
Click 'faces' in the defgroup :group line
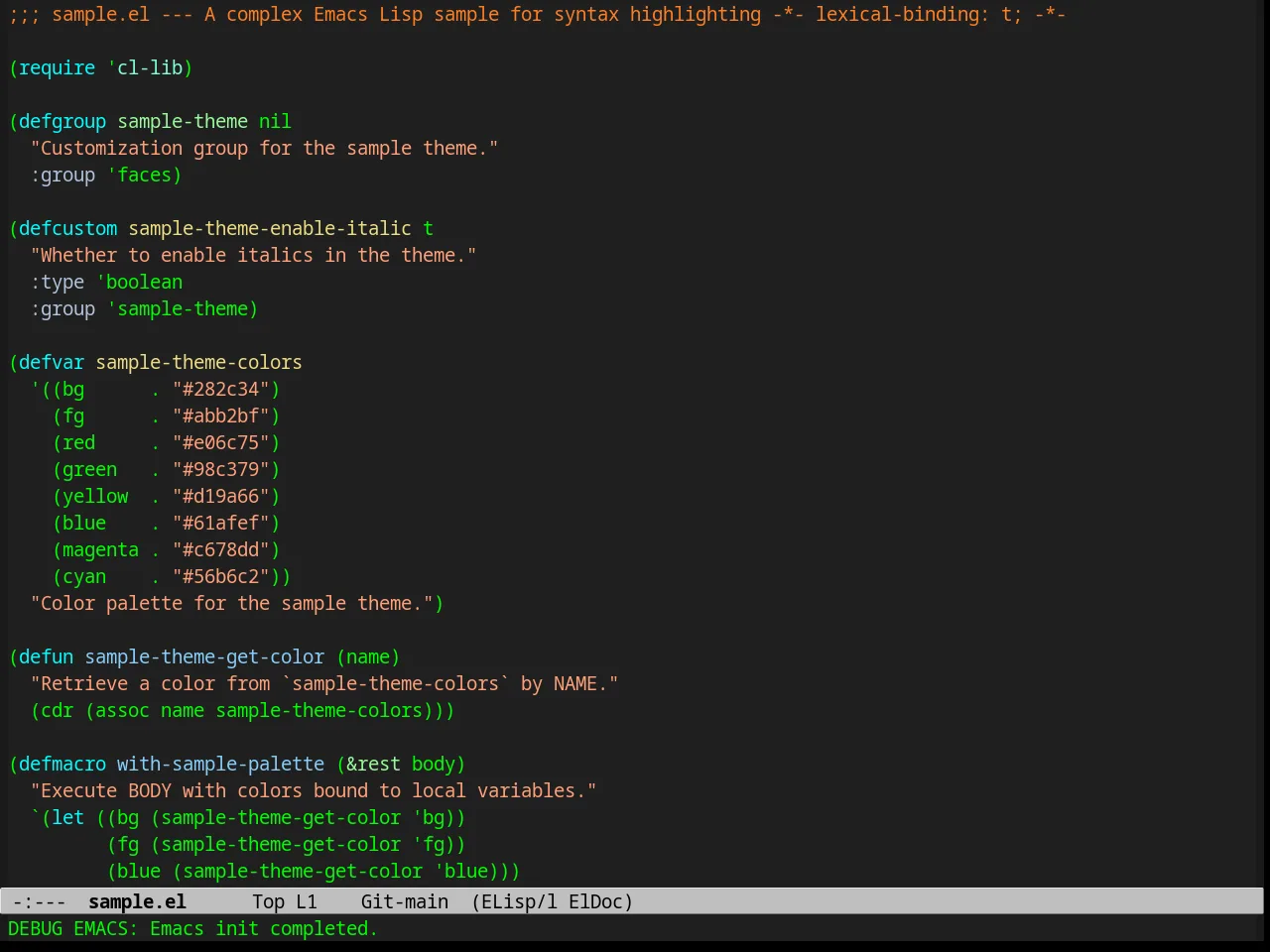tap(145, 175)
